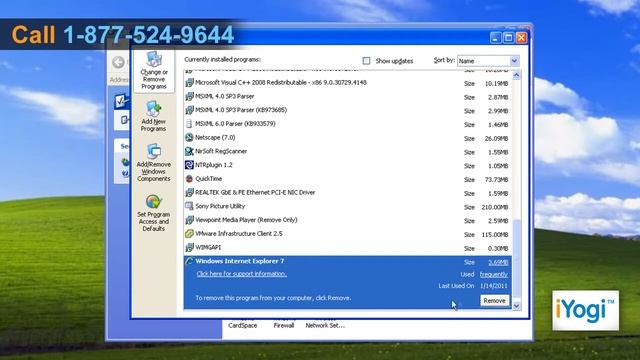Click the 115.00MB size value

[x=495, y=235]
